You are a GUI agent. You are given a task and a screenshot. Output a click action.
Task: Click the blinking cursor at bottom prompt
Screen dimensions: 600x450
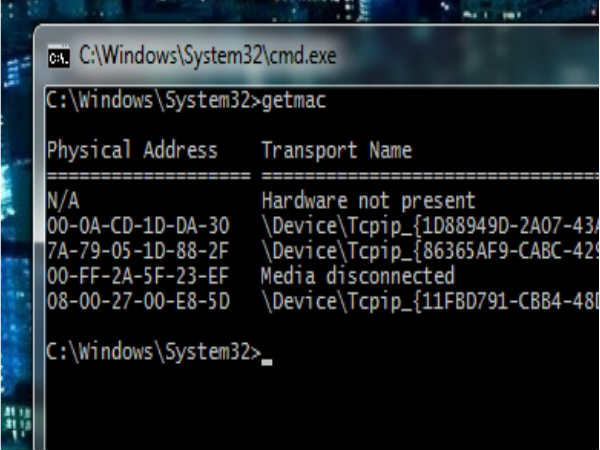click(x=266, y=356)
